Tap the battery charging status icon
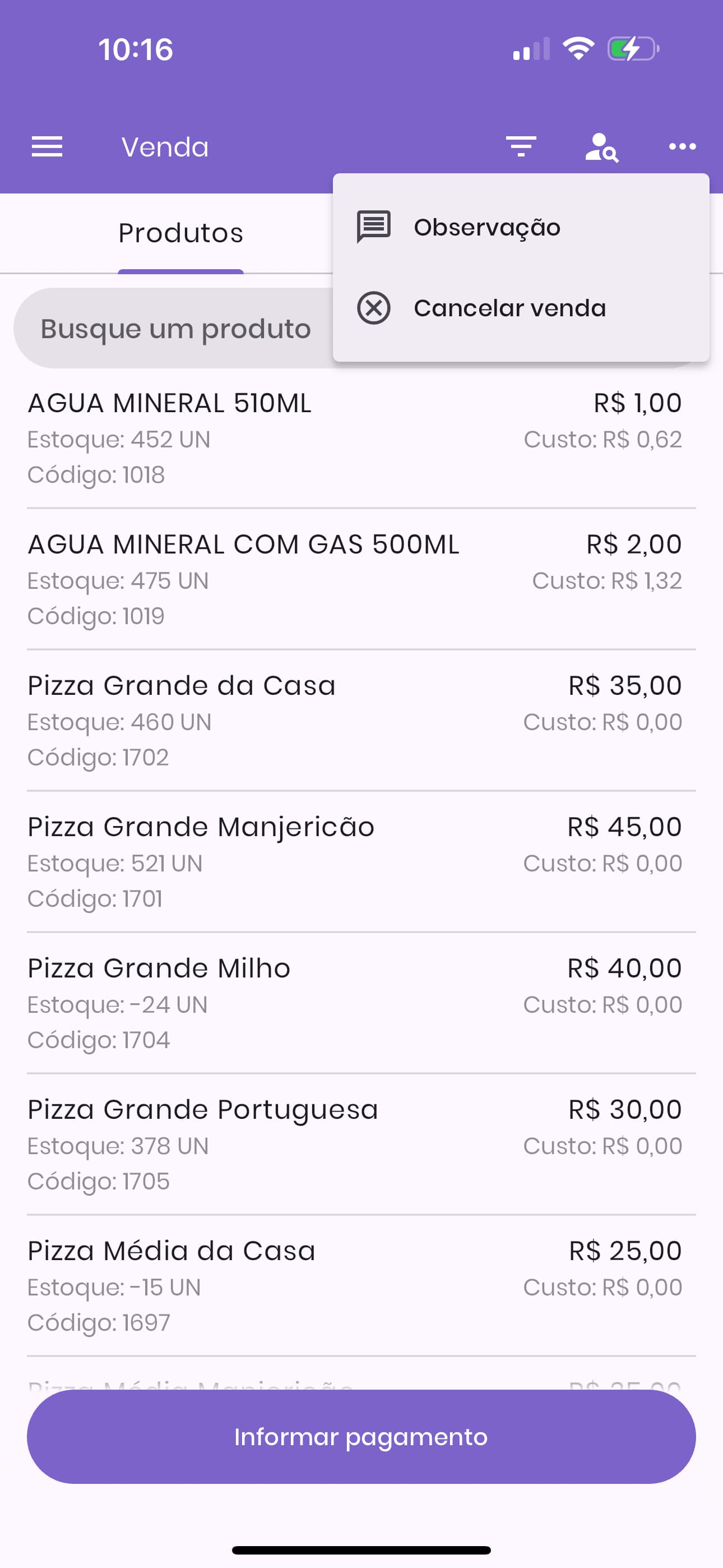This screenshot has height=1568, width=723. (633, 49)
